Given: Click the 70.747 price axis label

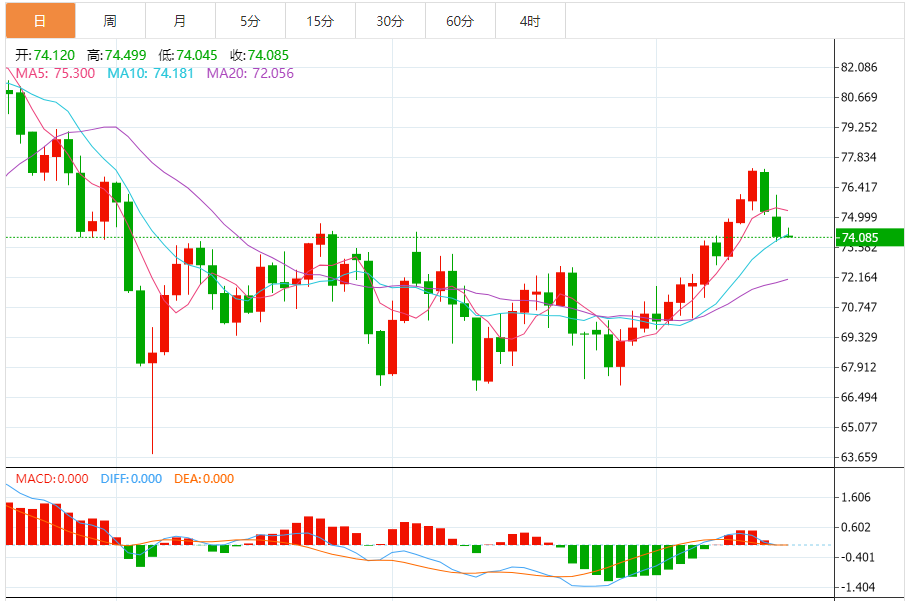Looking at the screenshot, I should [x=859, y=307].
